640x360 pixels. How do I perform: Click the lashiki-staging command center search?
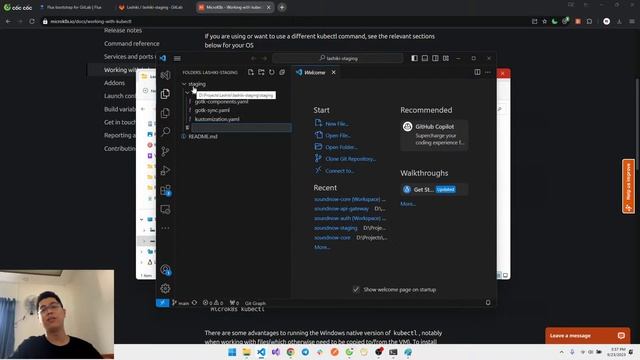tap(338, 58)
